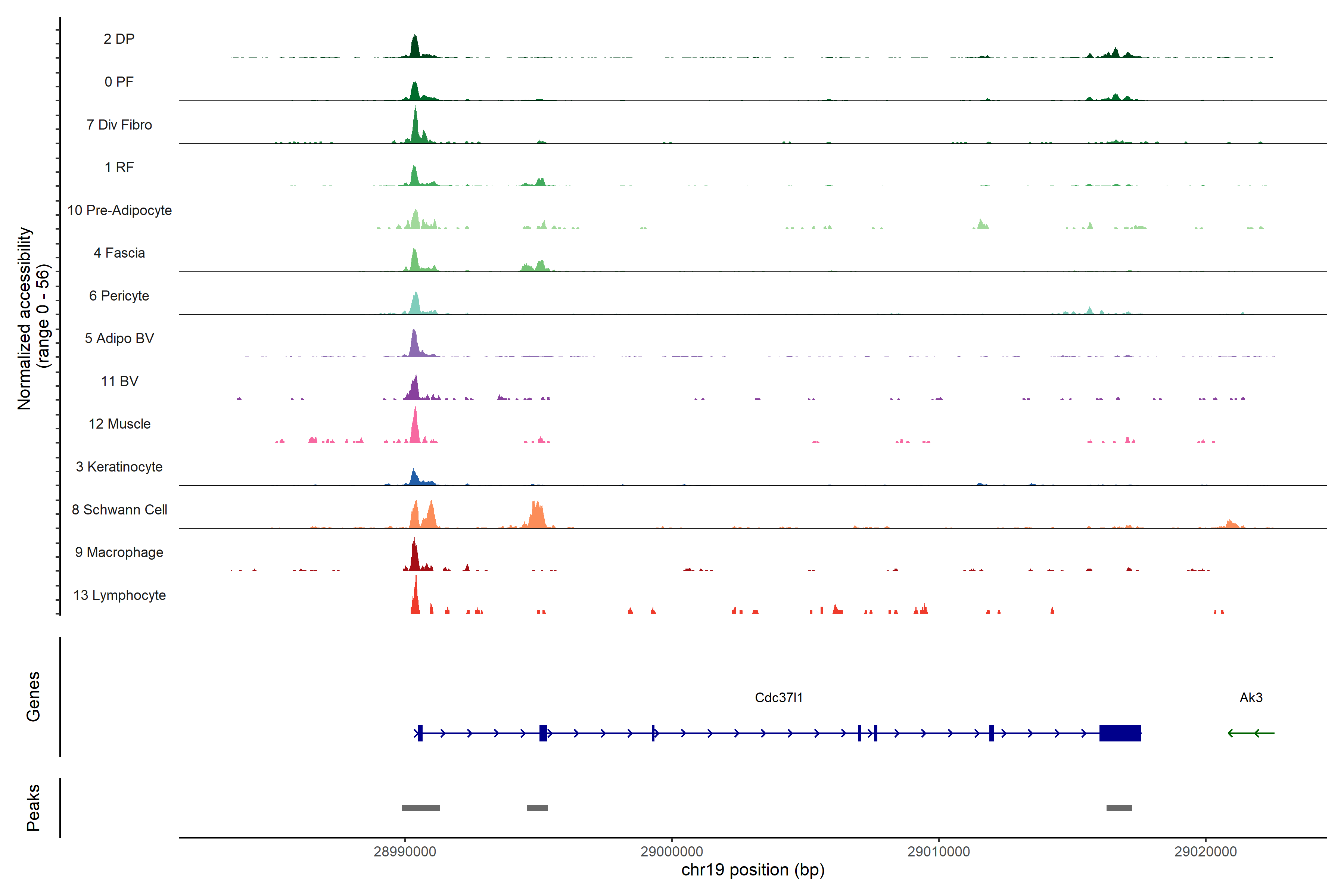Click the 0 PF track label
The width and height of the screenshot is (1344, 896).
click(x=119, y=82)
